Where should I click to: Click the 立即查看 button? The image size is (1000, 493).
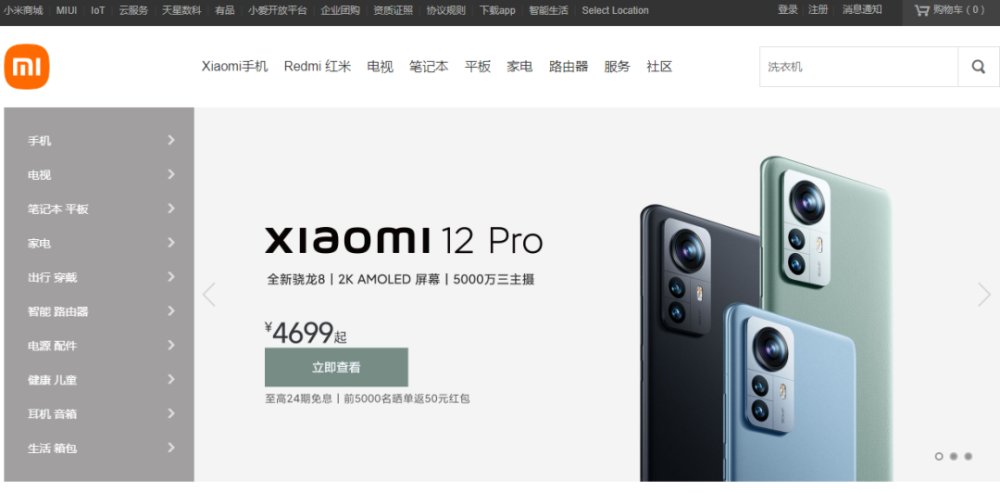[x=336, y=367]
